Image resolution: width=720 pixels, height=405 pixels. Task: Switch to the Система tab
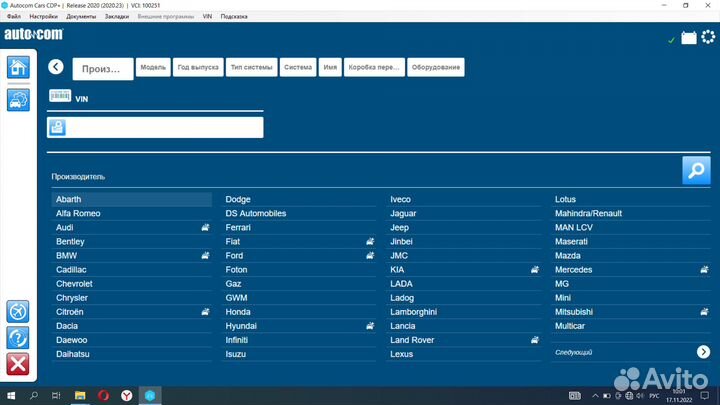point(298,67)
